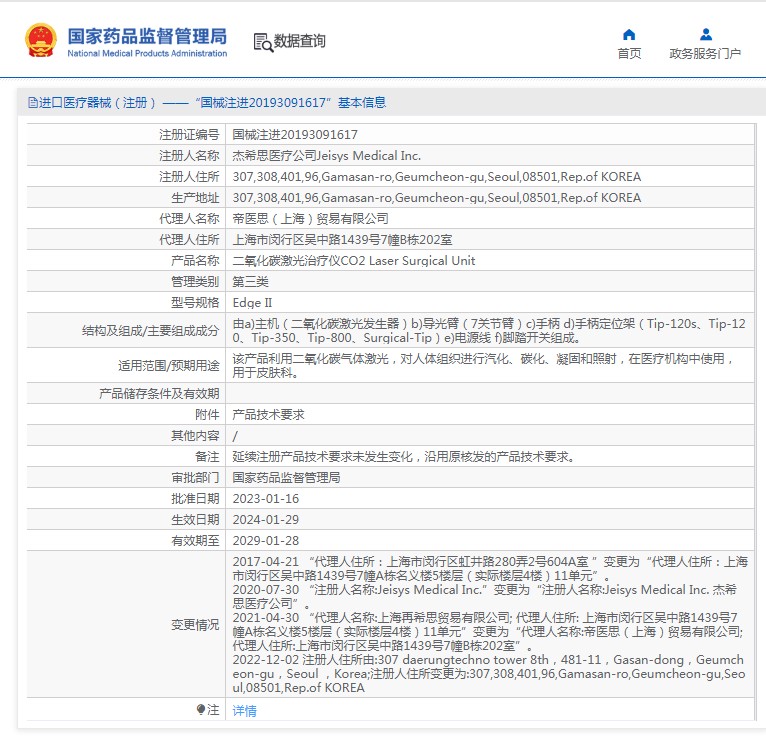Click the 注册证编号 row label
The height and width of the screenshot is (740, 766).
[189, 134]
